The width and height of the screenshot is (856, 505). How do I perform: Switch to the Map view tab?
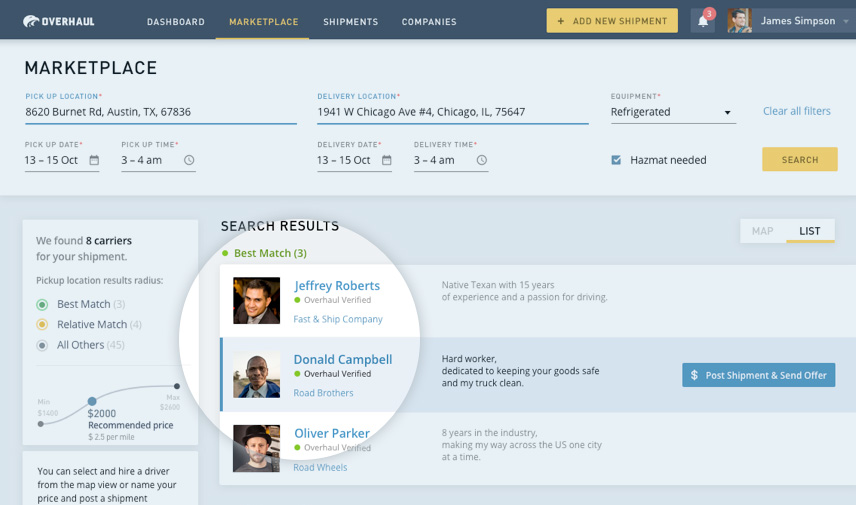coord(762,231)
